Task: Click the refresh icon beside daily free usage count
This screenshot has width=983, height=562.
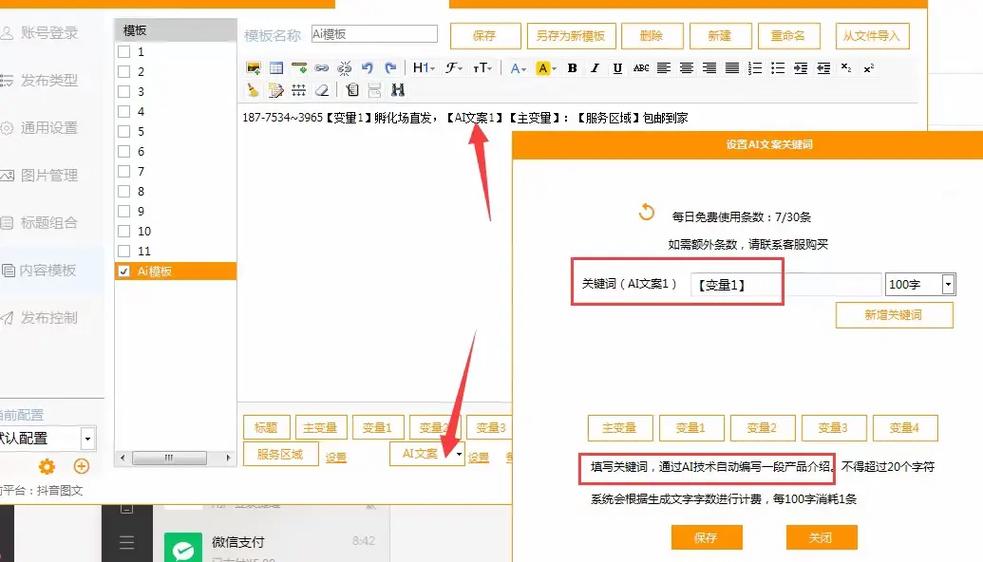Action: click(646, 213)
